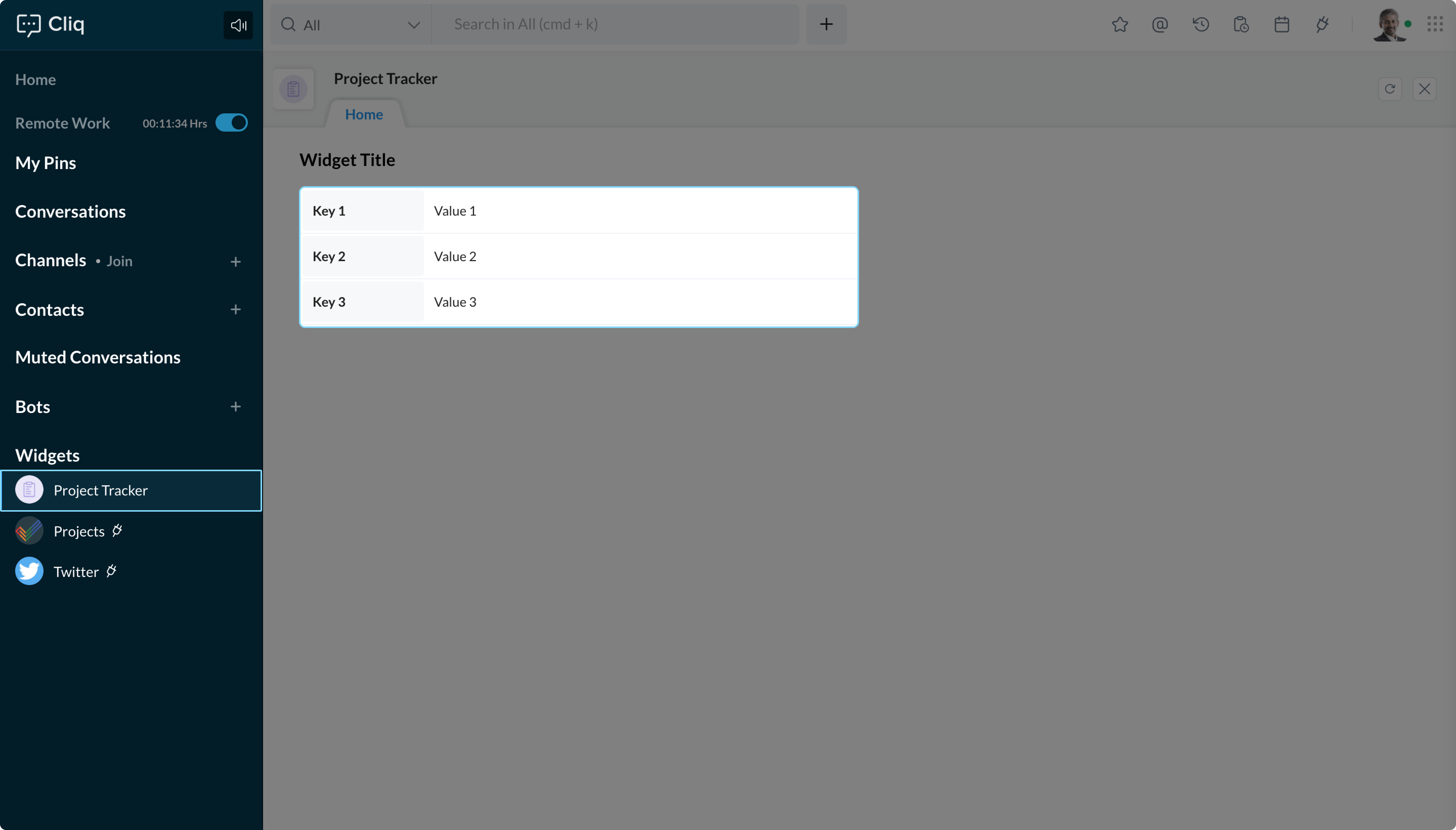Open Conversations section
Viewport: 1456px width, 830px height.
(x=71, y=212)
